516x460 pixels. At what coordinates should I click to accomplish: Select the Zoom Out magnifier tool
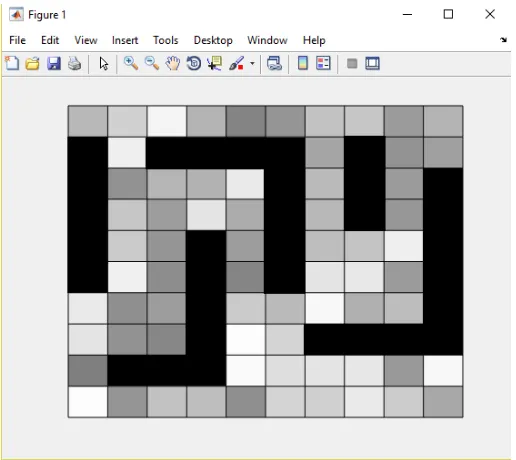coord(152,63)
